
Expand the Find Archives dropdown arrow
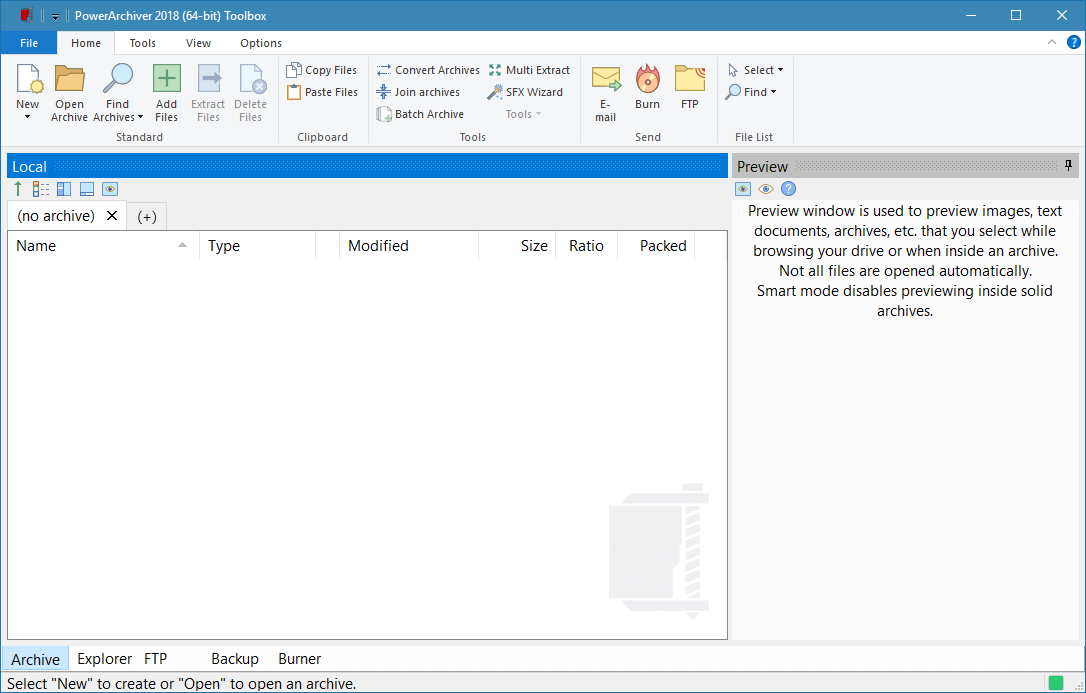point(141,118)
